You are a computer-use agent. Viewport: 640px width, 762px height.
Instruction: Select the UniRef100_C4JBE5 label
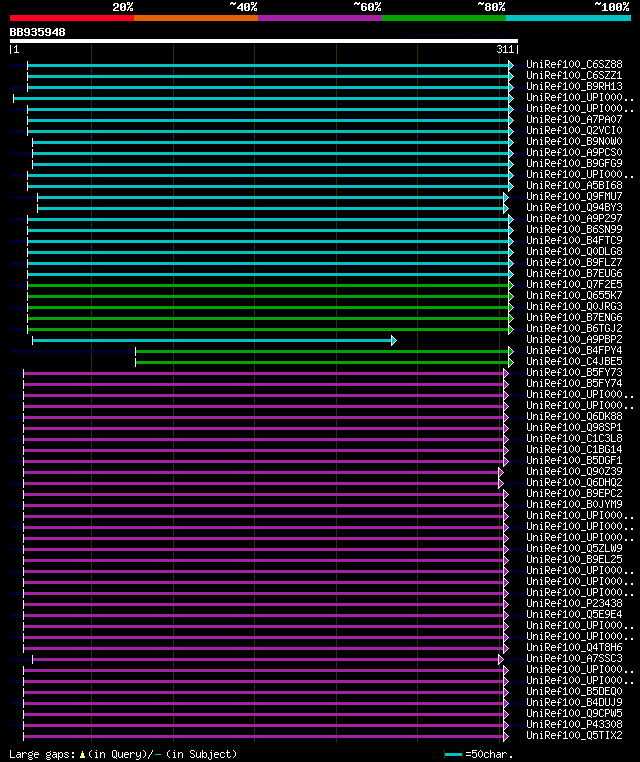[574, 361]
